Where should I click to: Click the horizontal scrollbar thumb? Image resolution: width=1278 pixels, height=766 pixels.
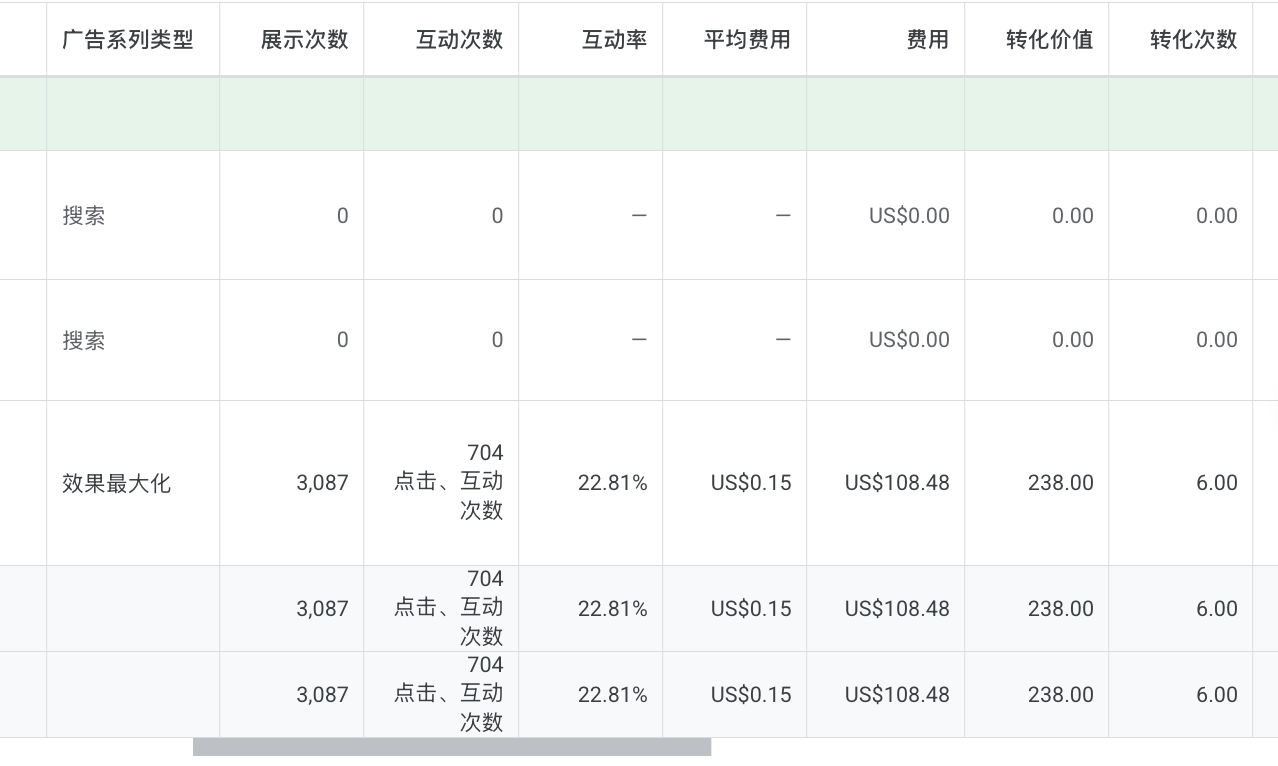coord(451,747)
